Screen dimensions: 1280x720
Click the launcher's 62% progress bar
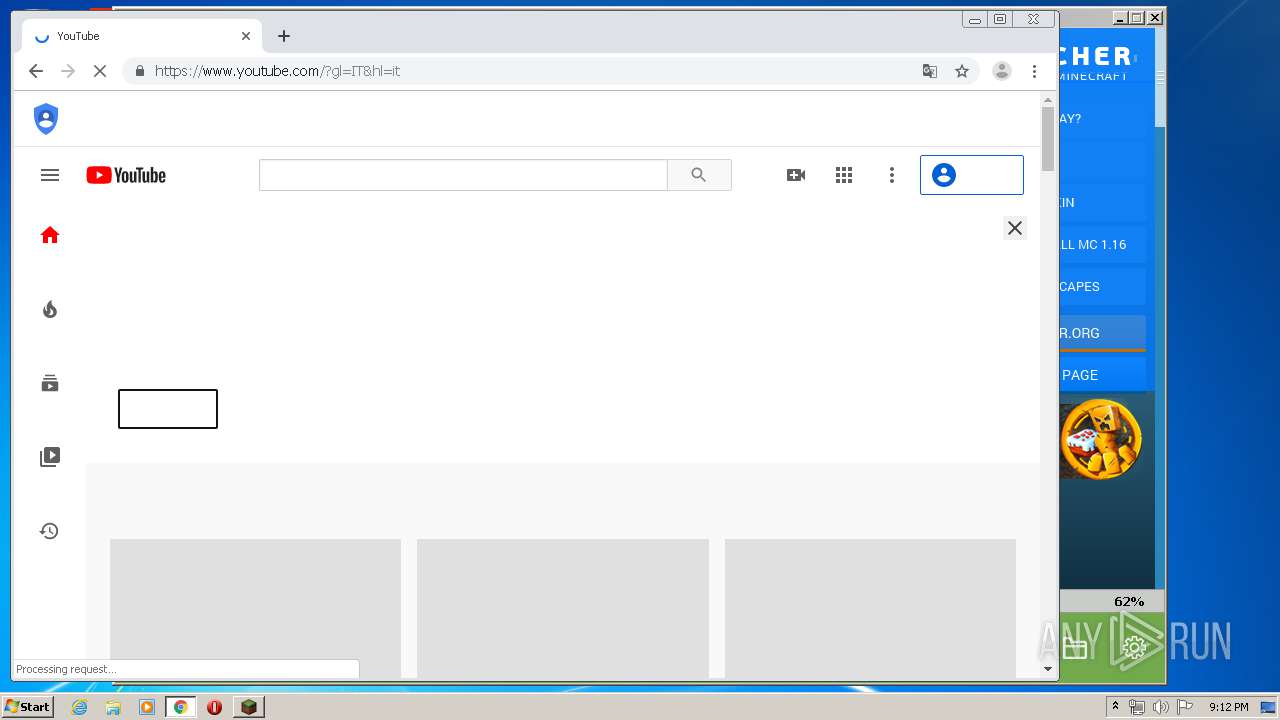1112,601
